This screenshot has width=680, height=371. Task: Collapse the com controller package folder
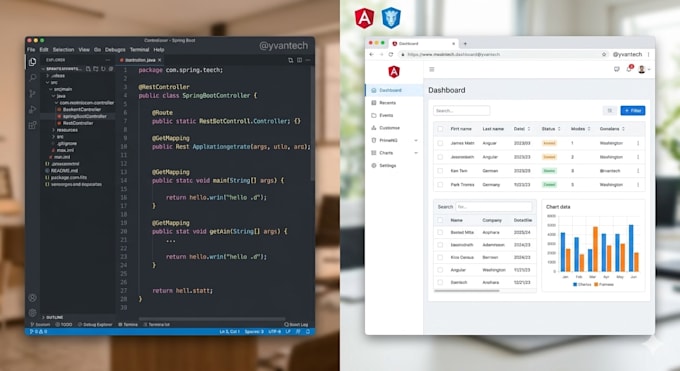click(x=56, y=103)
